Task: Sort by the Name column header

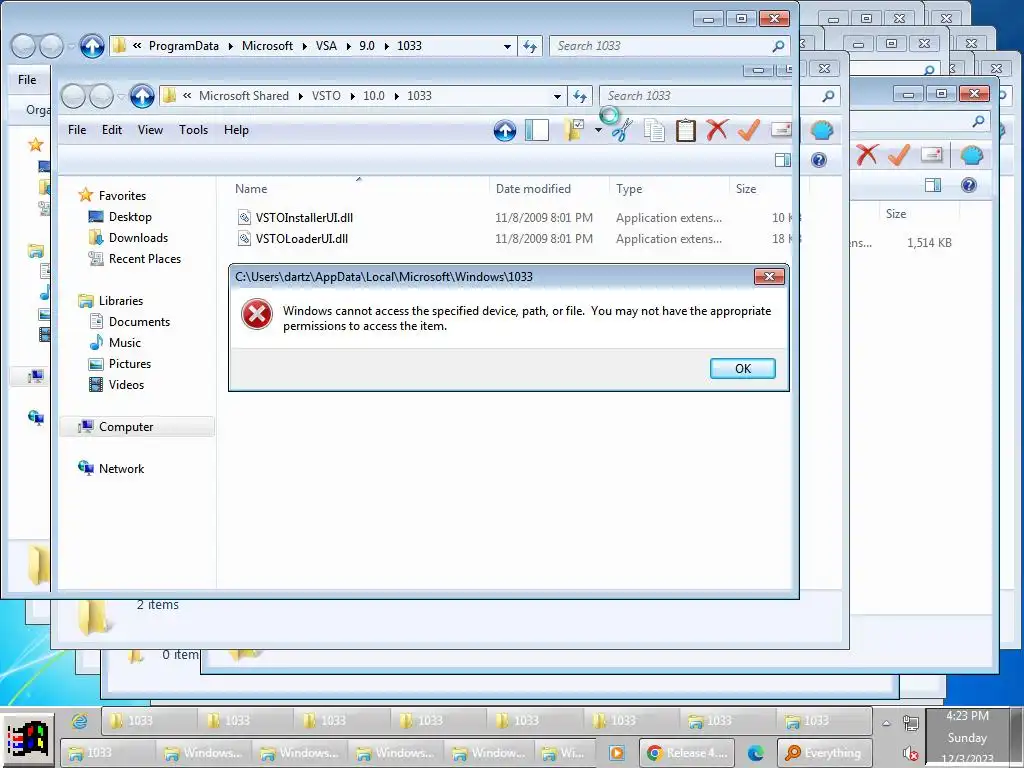Action: coord(251,189)
